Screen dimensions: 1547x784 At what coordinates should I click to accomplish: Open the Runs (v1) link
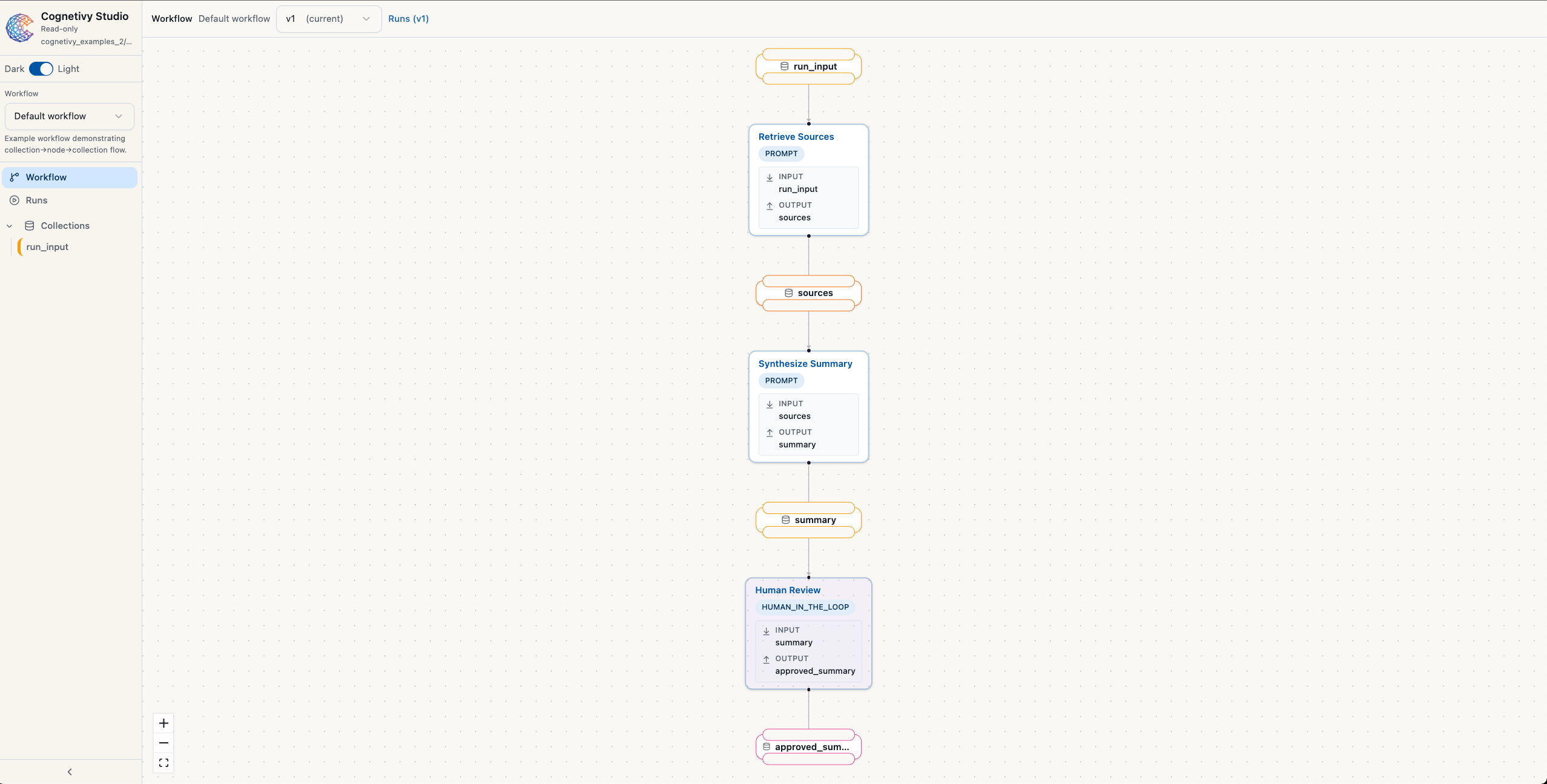tap(408, 19)
